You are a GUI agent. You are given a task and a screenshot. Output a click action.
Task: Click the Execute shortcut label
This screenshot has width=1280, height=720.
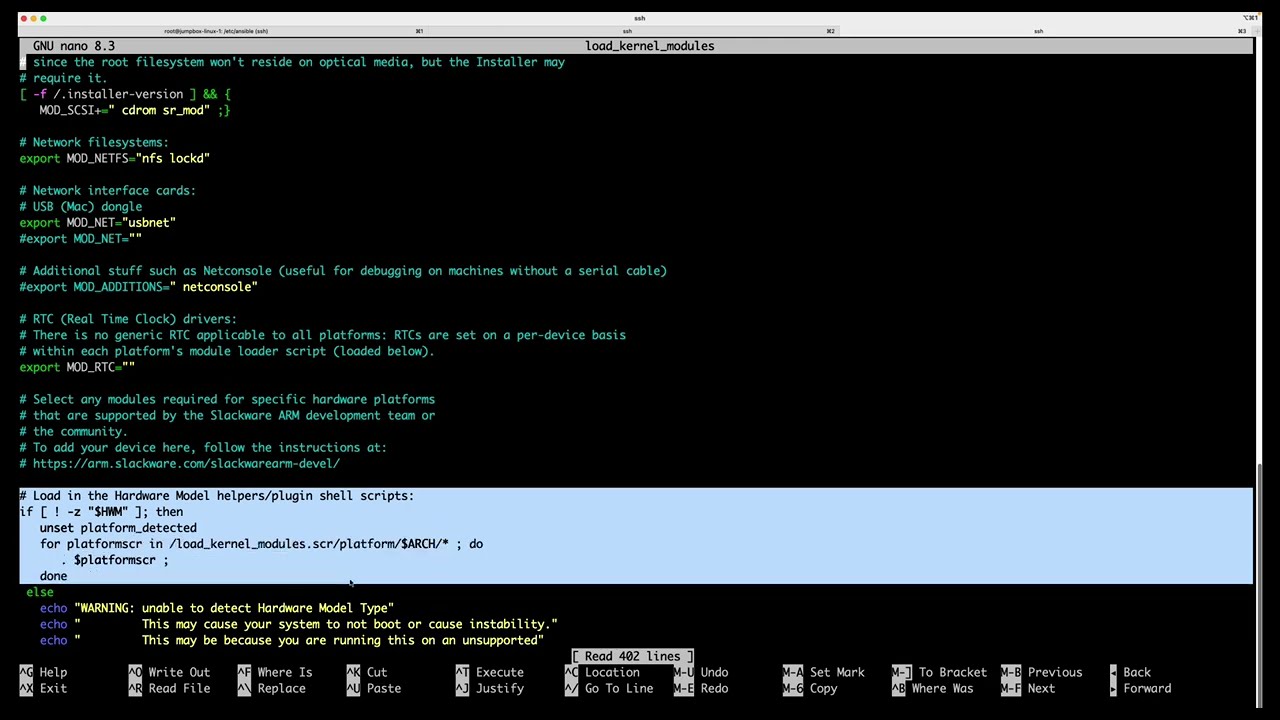[x=500, y=672]
